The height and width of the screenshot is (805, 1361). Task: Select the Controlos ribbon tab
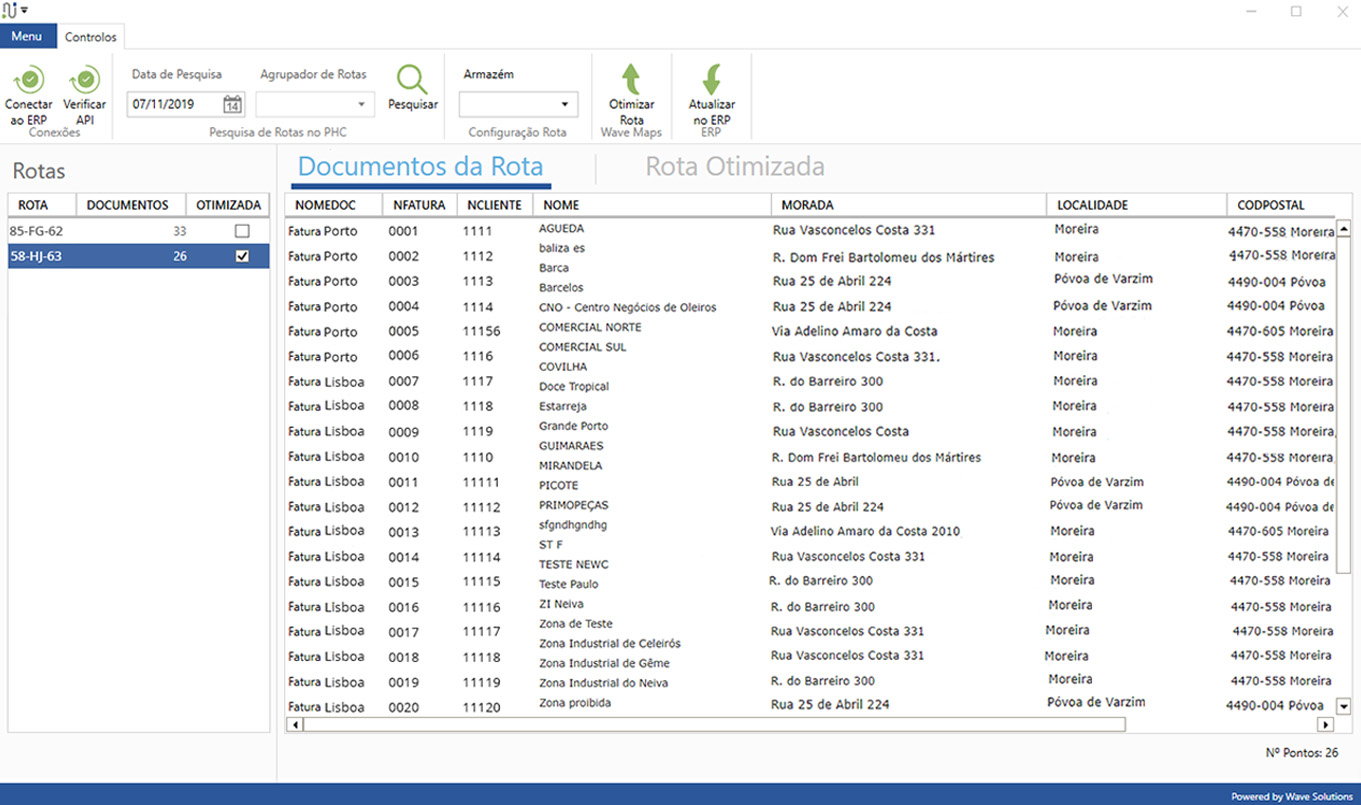91,37
